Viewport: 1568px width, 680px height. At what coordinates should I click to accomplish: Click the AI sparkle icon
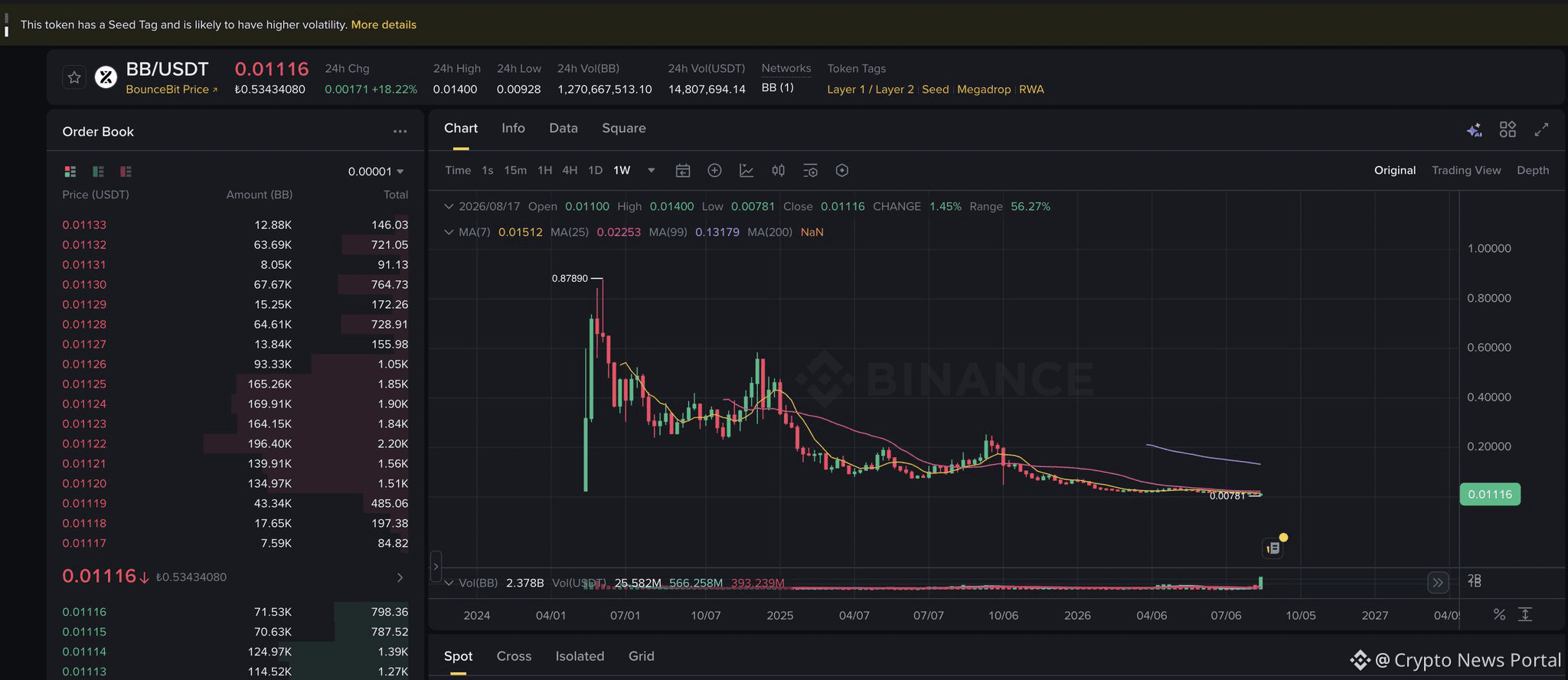[1474, 130]
